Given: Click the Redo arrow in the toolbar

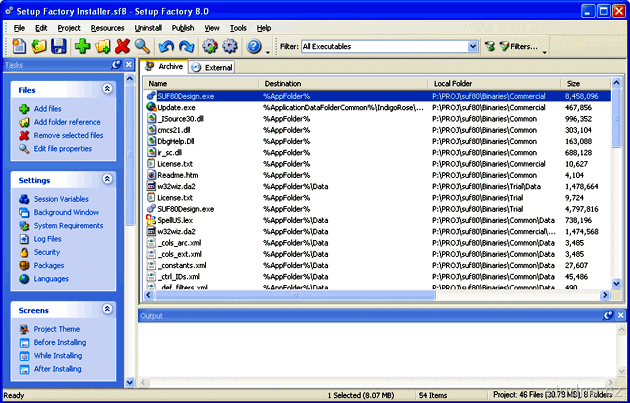Looking at the screenshot, I should (x=186, y=46).
